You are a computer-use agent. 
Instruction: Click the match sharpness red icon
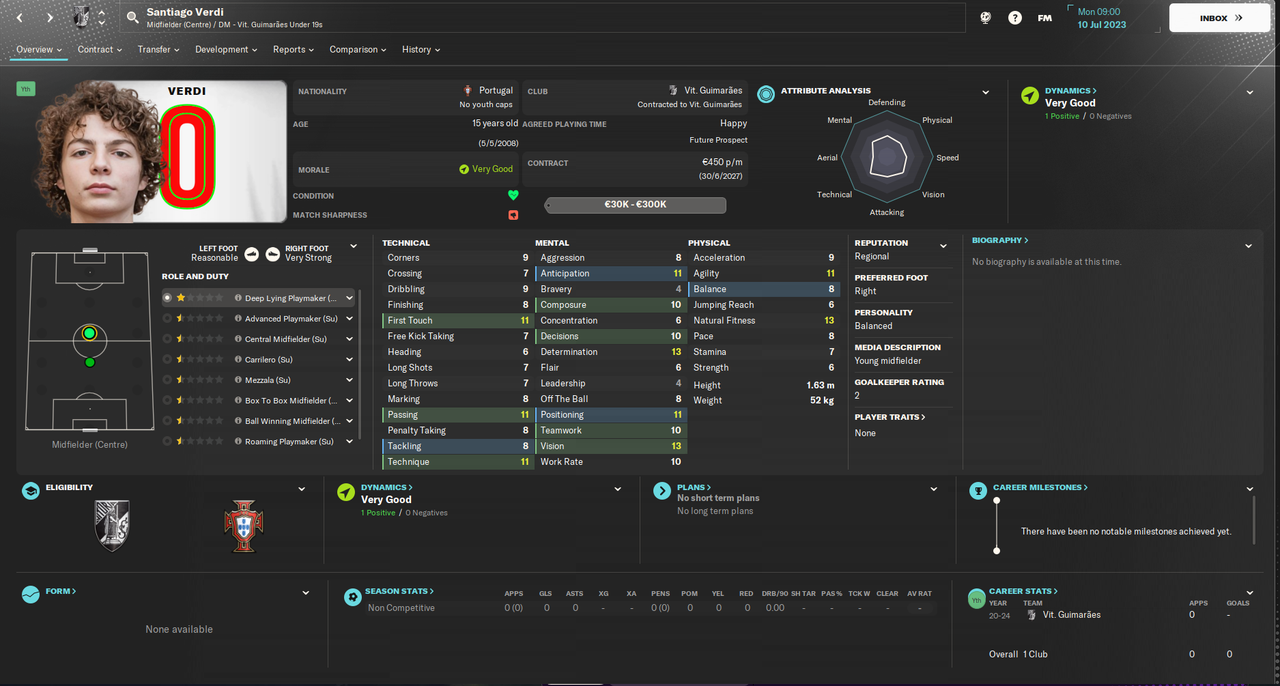pos(513,215)
